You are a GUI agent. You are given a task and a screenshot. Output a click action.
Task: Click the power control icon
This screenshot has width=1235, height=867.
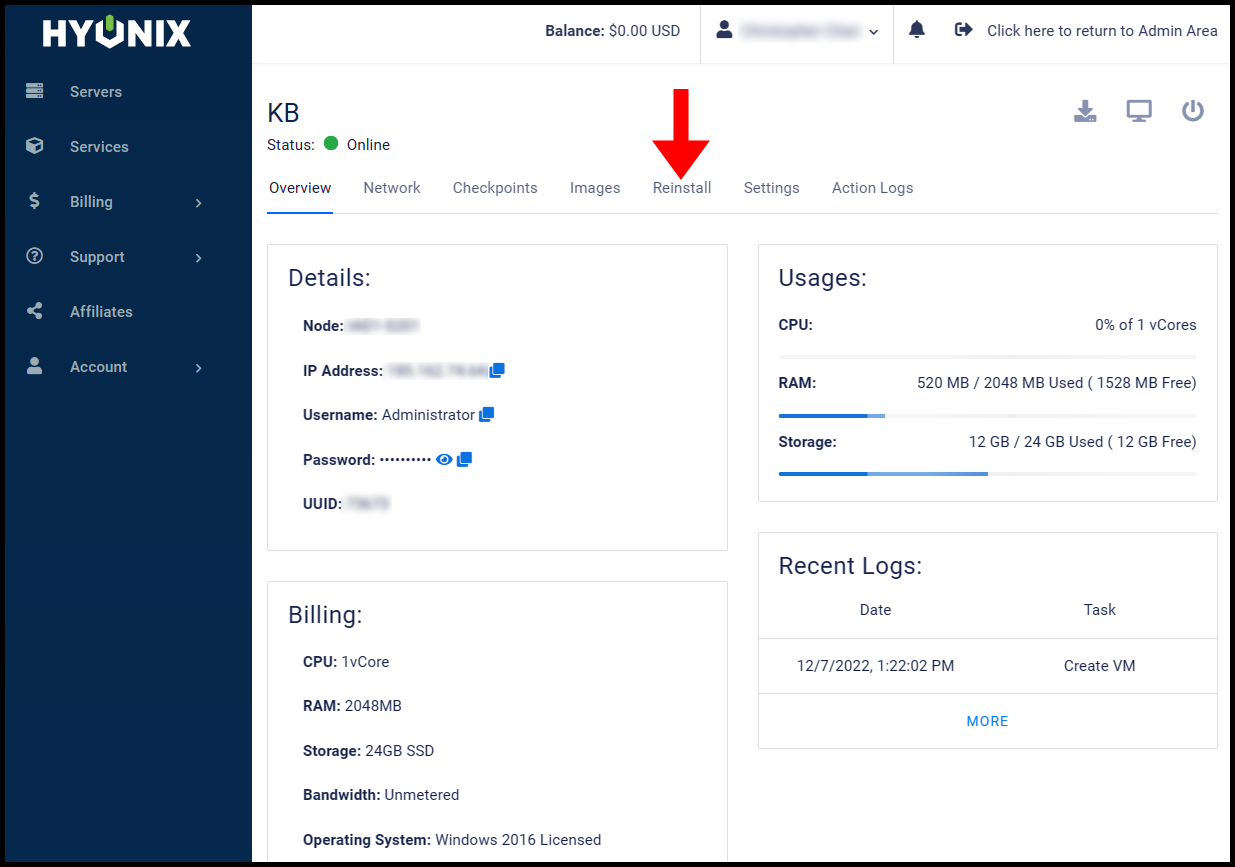(1193, 112)
